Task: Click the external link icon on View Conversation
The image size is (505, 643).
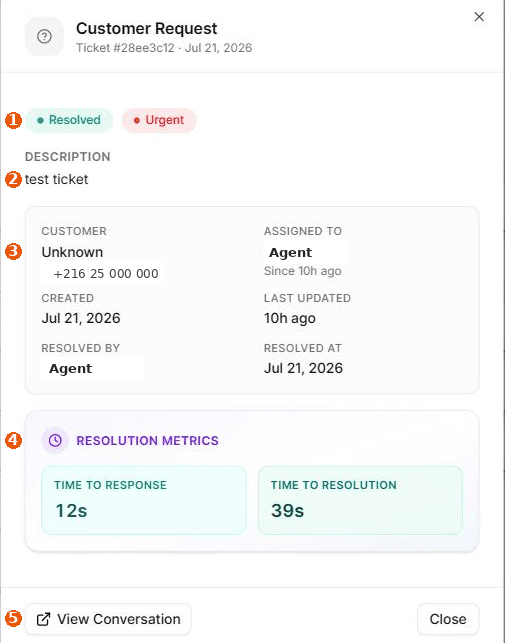Action: click(43, 619)
